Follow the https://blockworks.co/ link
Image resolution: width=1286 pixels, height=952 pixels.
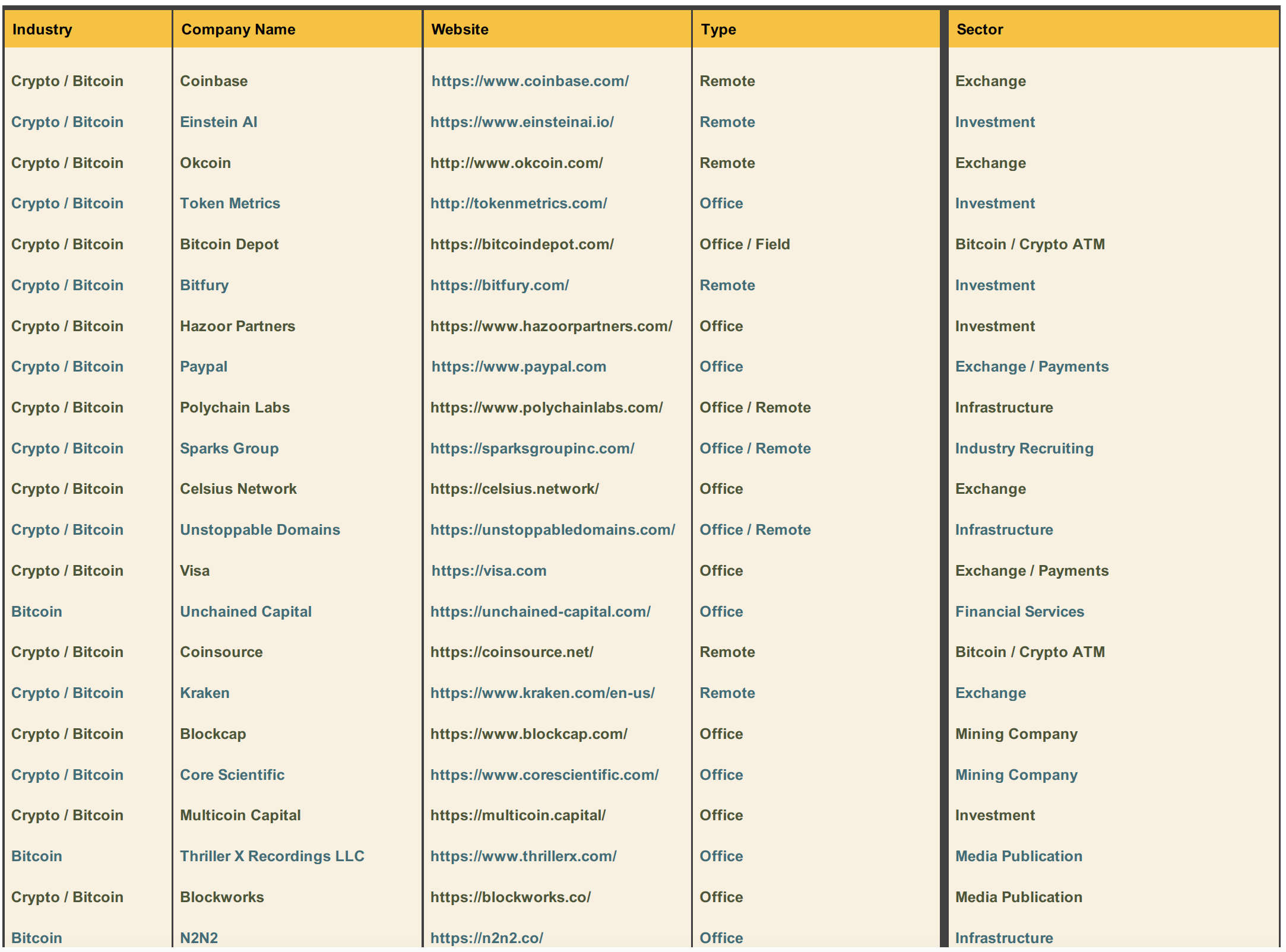[511, 897]
